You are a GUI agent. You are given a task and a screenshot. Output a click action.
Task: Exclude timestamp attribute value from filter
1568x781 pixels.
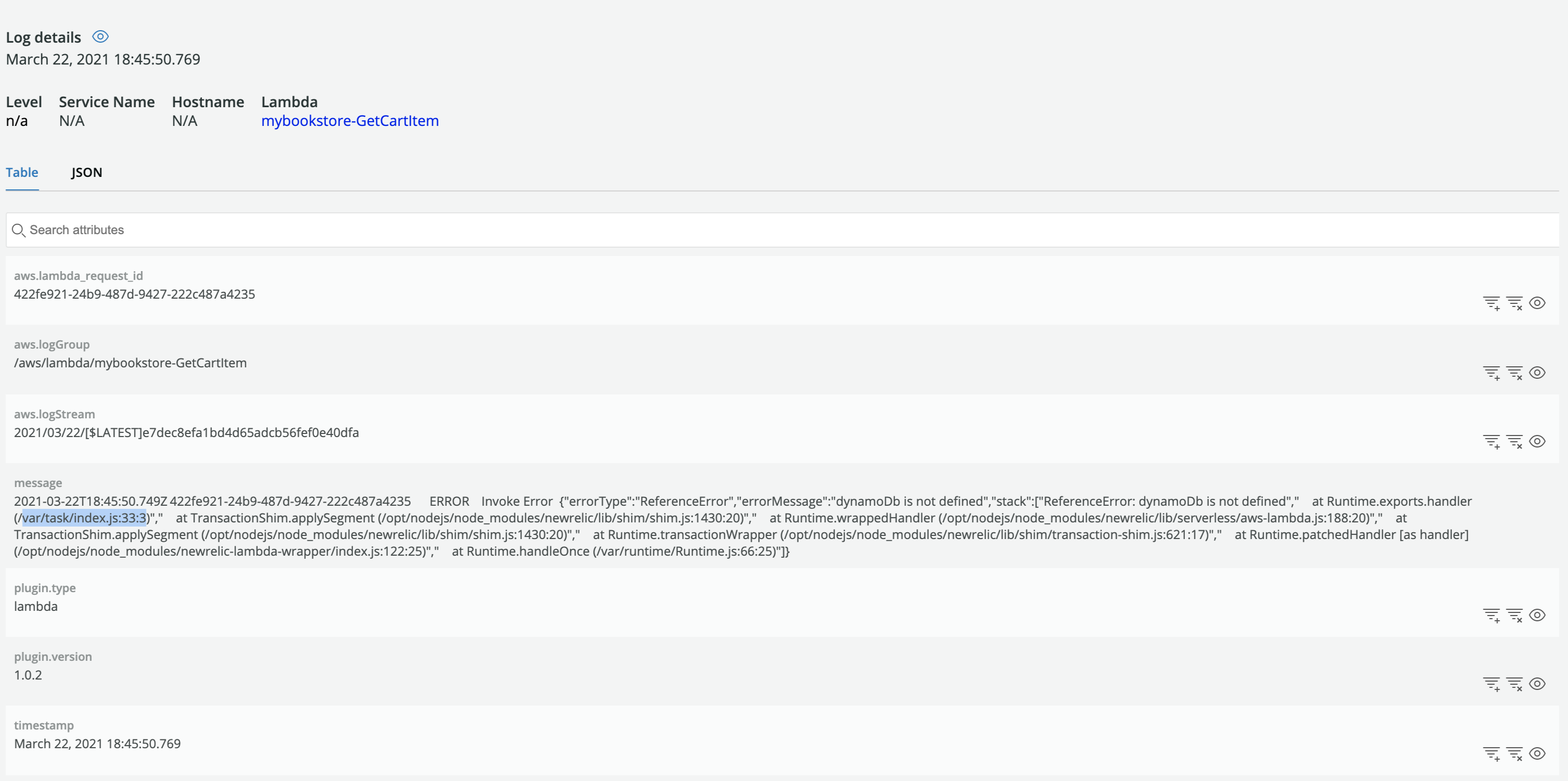tap(1514, 753)
